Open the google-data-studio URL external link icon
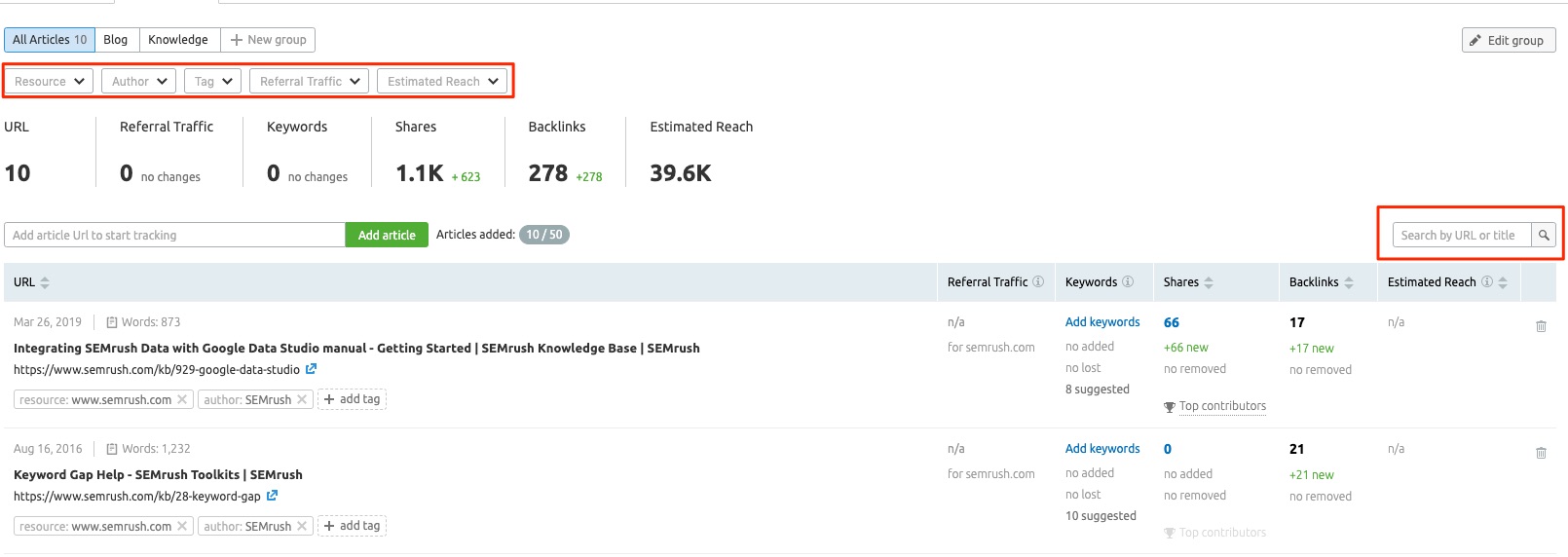Image resolution: width=1568 pixels, height=557 pixels. tap(311, 369)
